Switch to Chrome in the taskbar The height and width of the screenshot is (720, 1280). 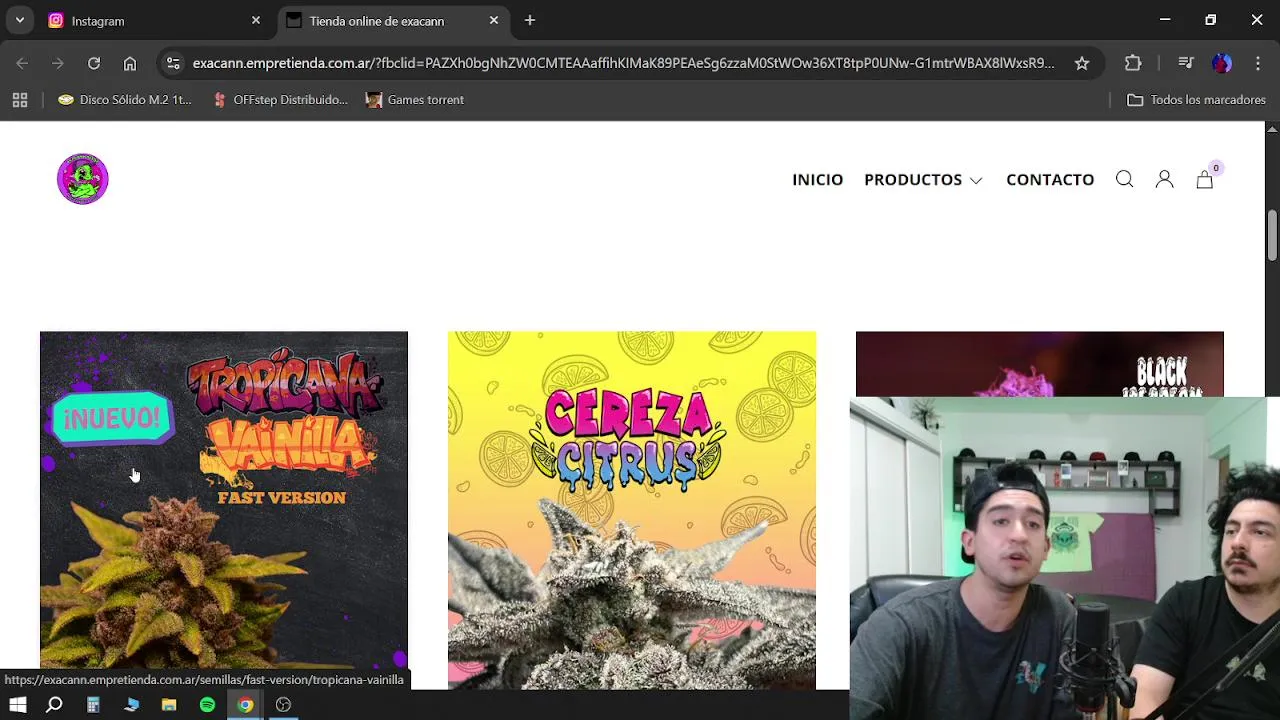245,705
